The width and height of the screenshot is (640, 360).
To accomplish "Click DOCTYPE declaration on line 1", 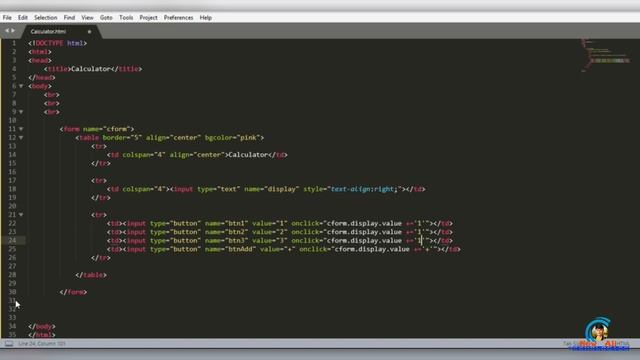I will coord(58,43).
